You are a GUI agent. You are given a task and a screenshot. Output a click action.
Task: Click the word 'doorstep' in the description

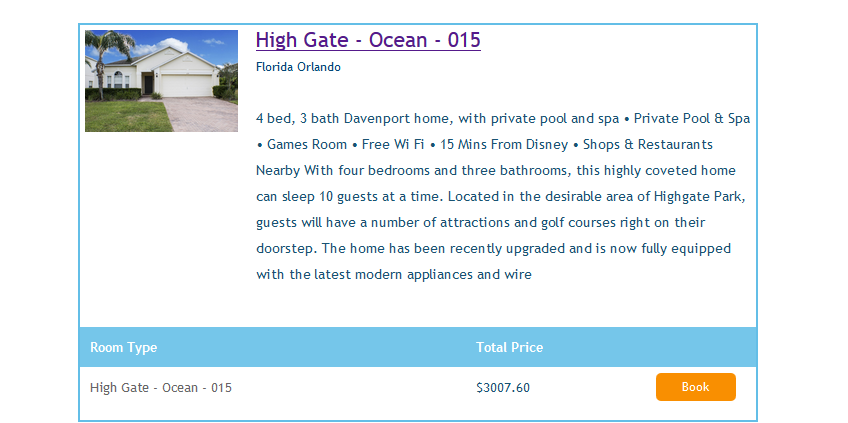click(x=285, y=248)
